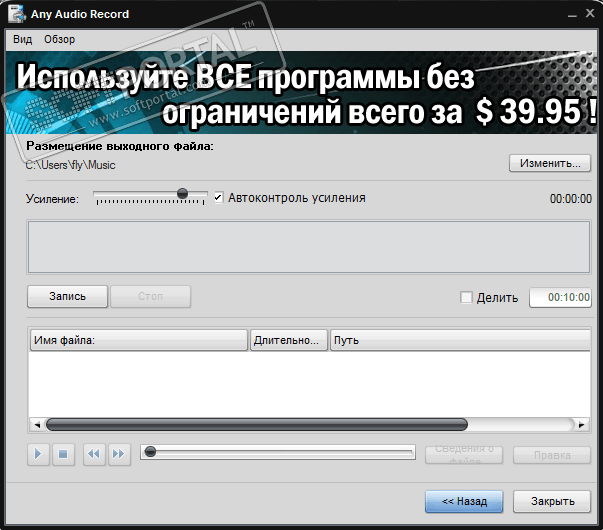Click the Усиление gain slider knob
This screenshot has width=603, height=530.
[182, 193]
